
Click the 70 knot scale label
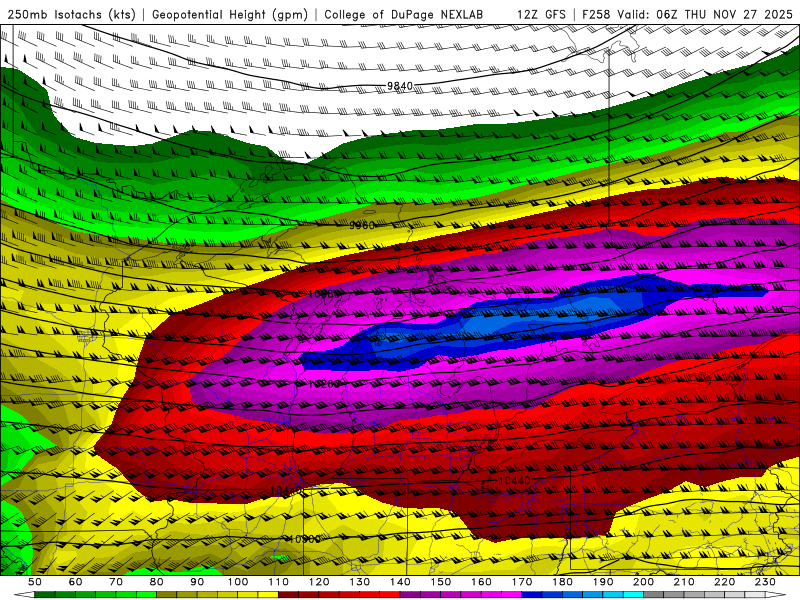(116, 582)
